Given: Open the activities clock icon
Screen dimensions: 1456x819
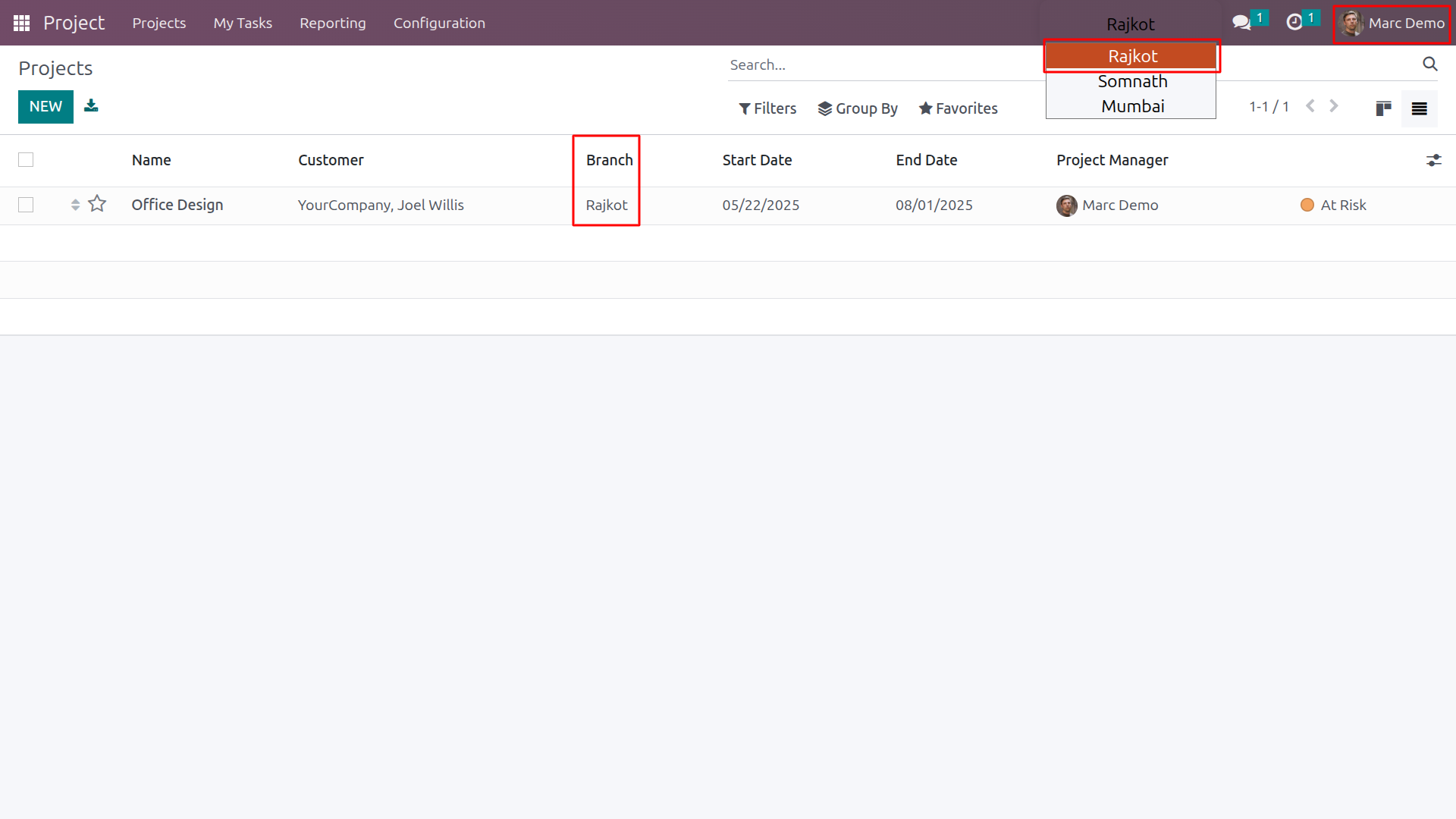Looking at the screenshot, I should [x=1294, y=23].
